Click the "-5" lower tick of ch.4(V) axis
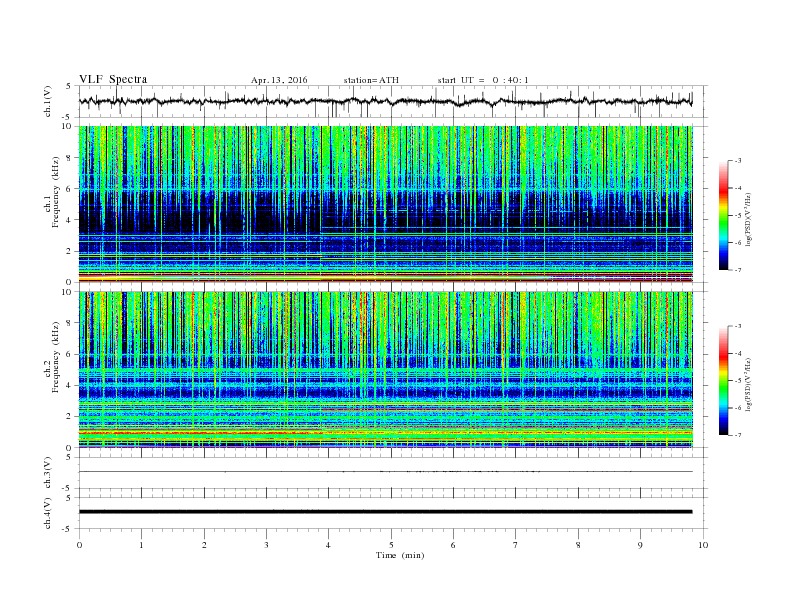Viewport: 792px width, 612px height. pyautogui.click(x=68, y=529)
